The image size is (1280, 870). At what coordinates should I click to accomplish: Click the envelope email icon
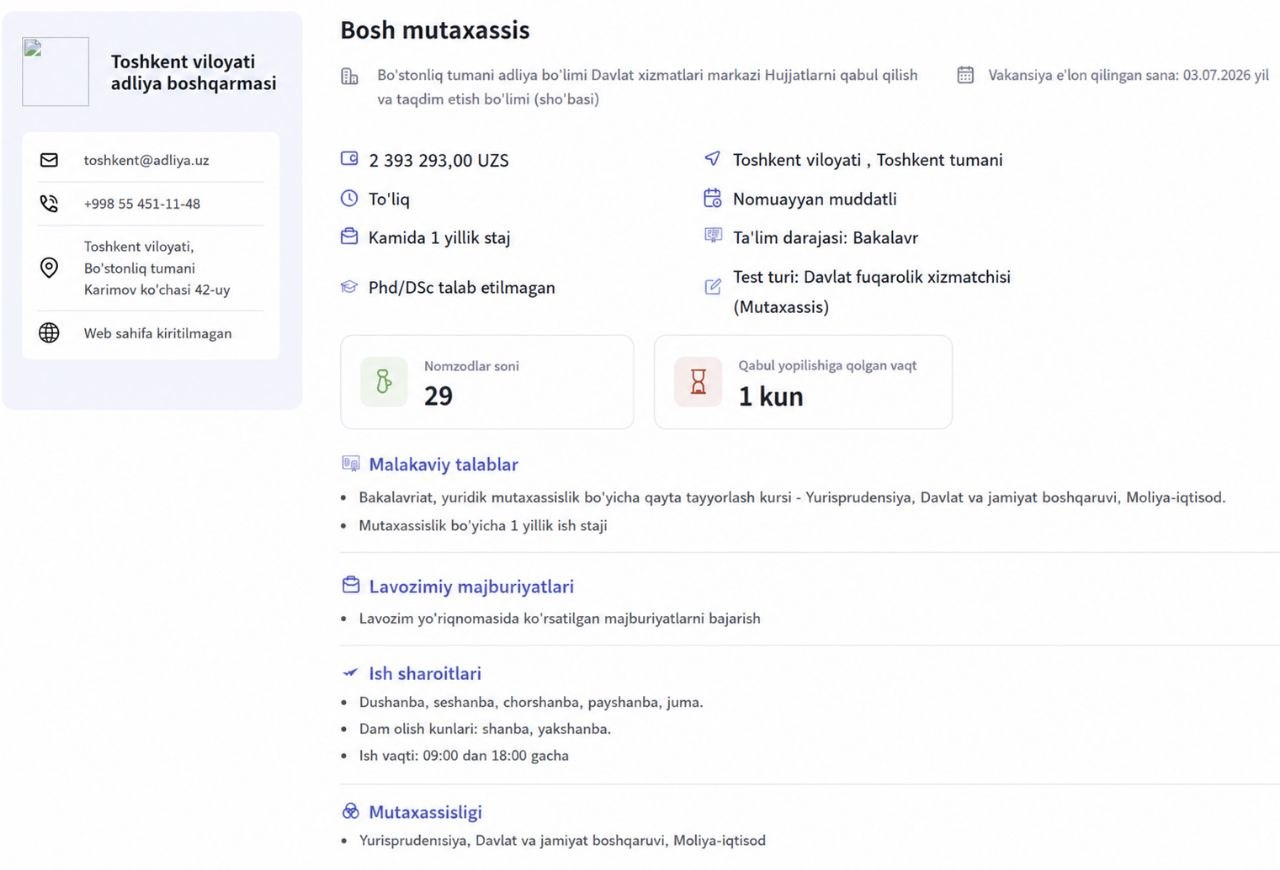tap(49, 160)
